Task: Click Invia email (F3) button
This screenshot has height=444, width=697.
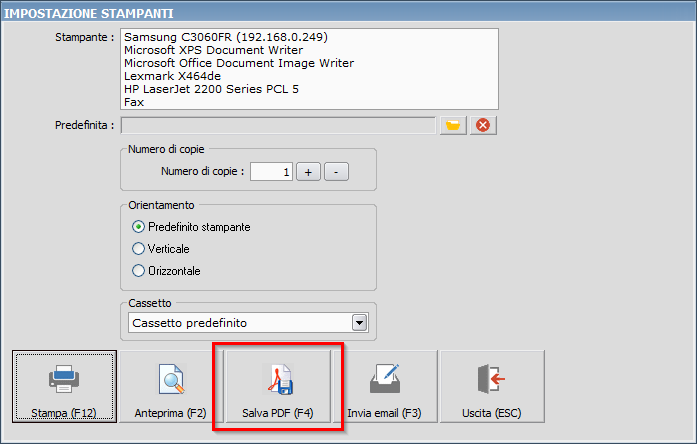Action: click(x=385, y=386)
